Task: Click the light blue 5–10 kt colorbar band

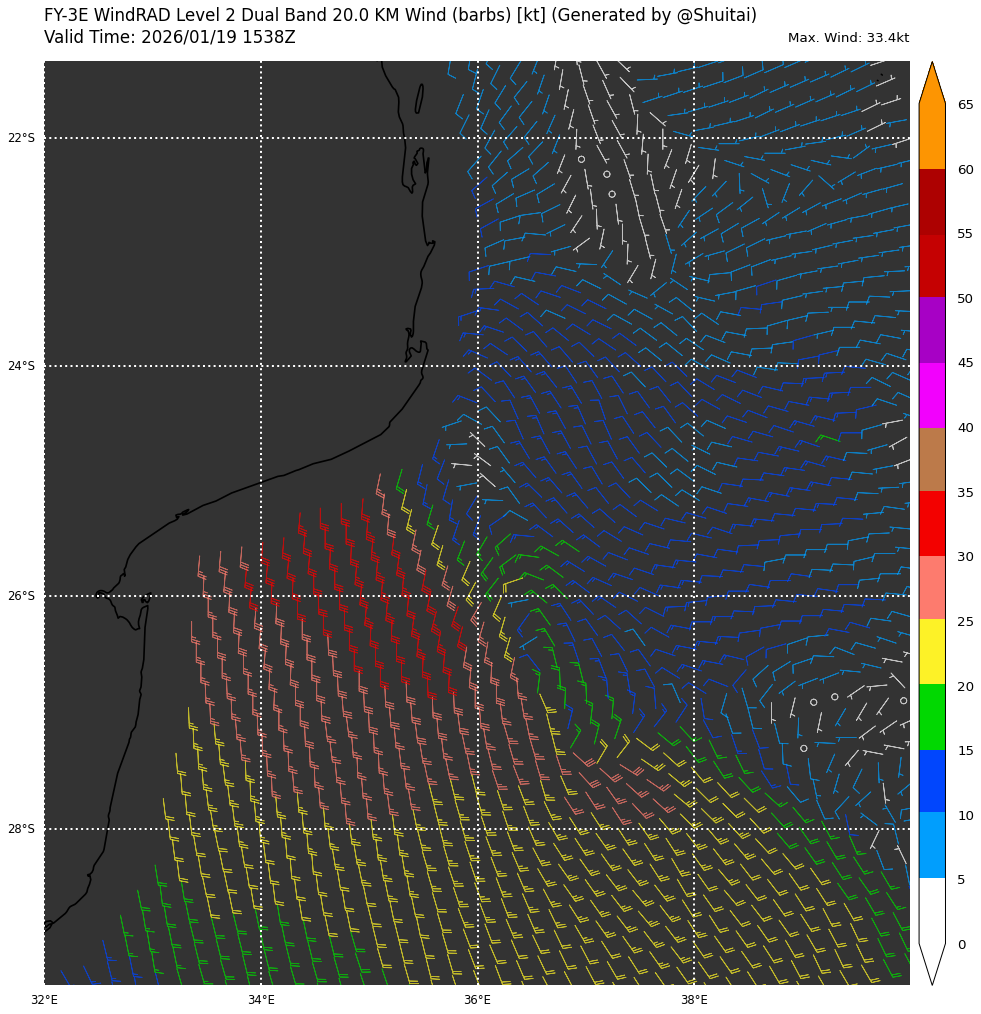Action: click(x=931, y=845)
